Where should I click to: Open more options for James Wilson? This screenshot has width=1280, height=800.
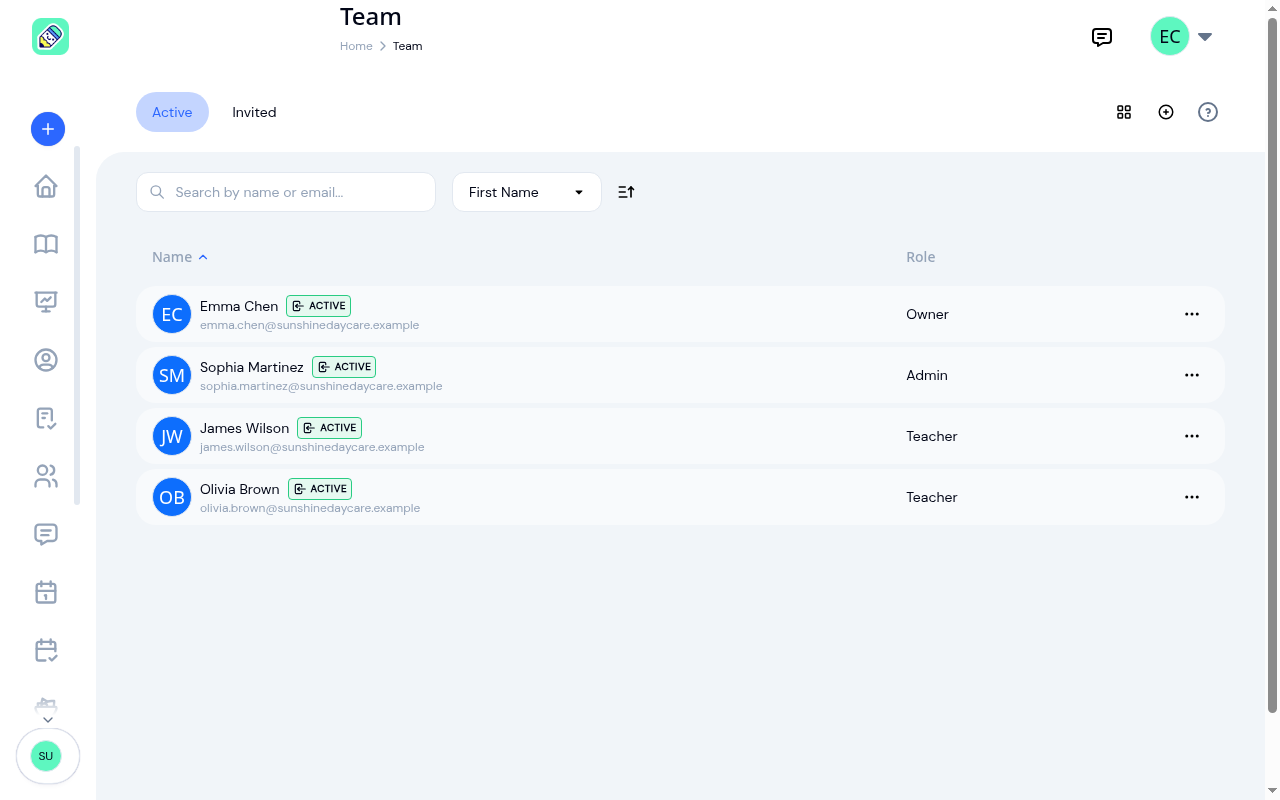click(1192, 436)
